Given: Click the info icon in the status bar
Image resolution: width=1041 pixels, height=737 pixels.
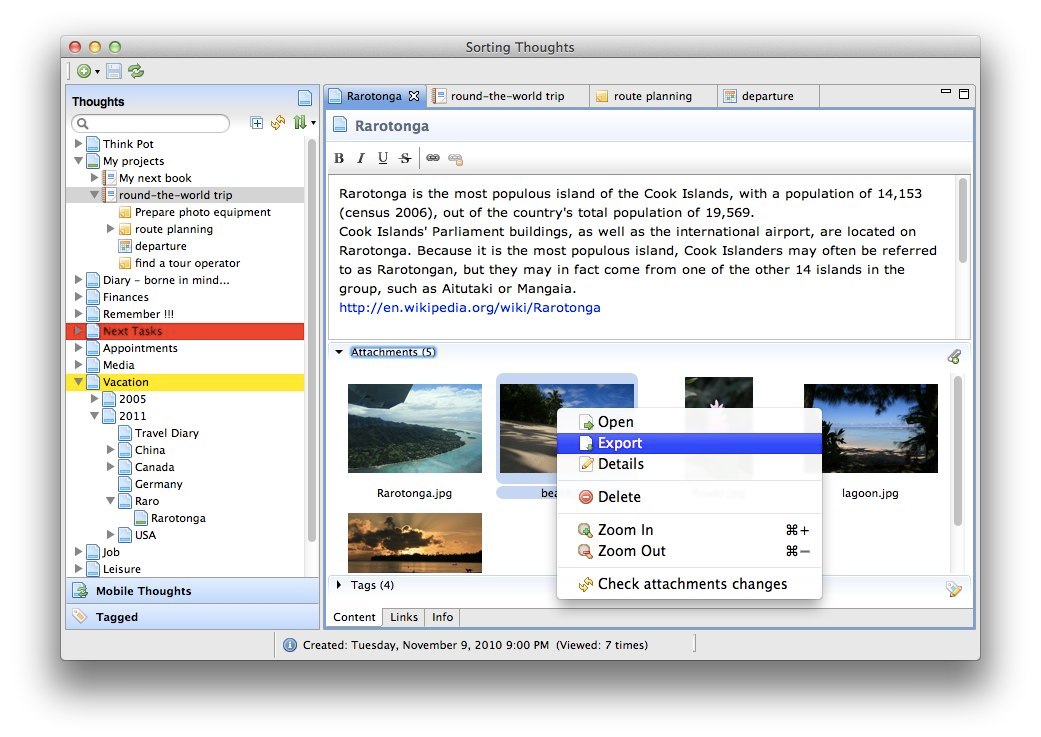Looking at the screenshot, I should point(290,645).
